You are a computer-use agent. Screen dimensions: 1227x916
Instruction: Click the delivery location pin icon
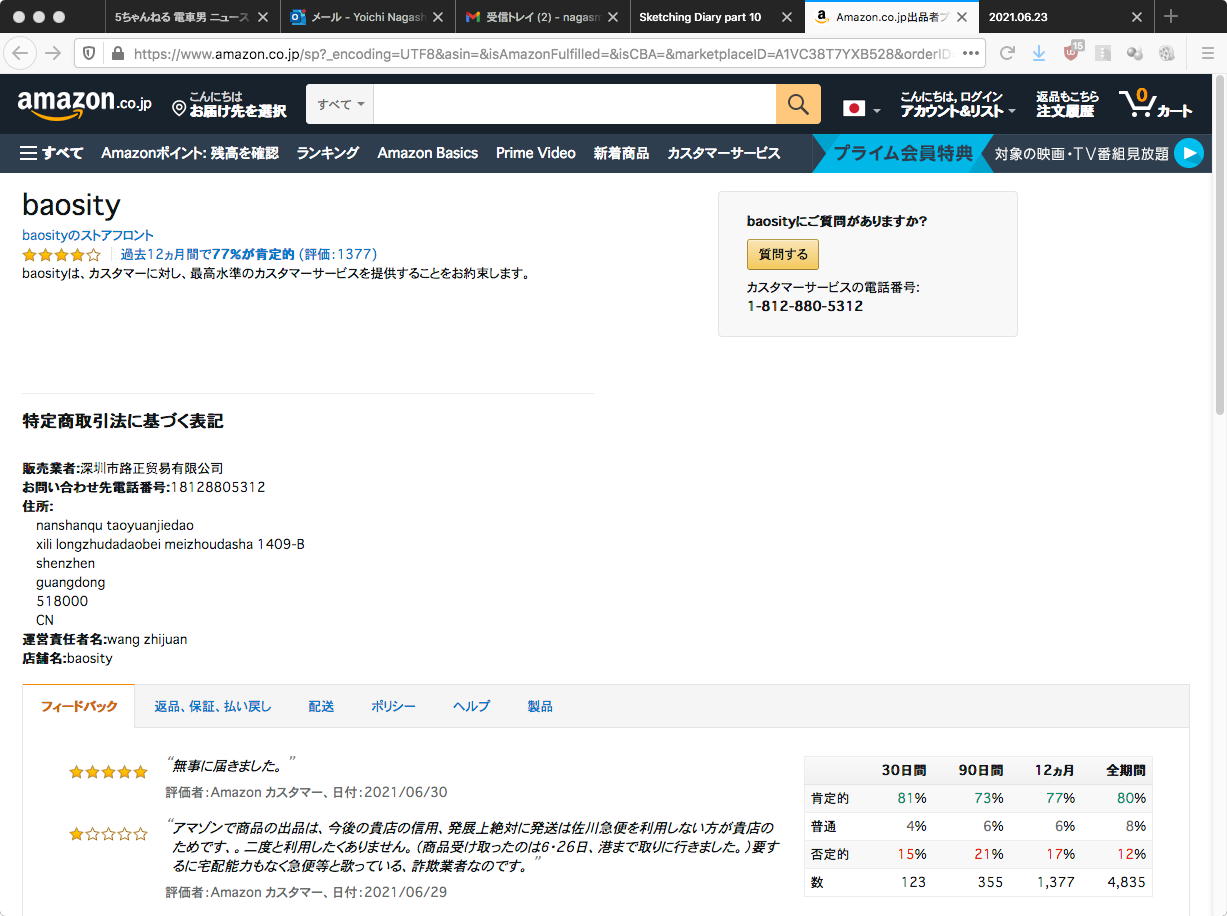(179, 107)
